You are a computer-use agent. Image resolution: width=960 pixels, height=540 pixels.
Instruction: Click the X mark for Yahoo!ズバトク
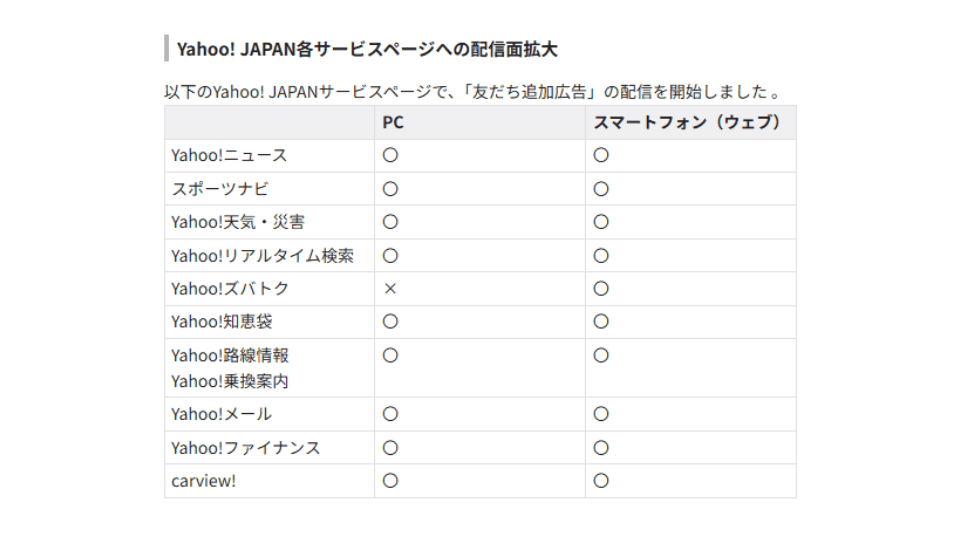[390, 289]
